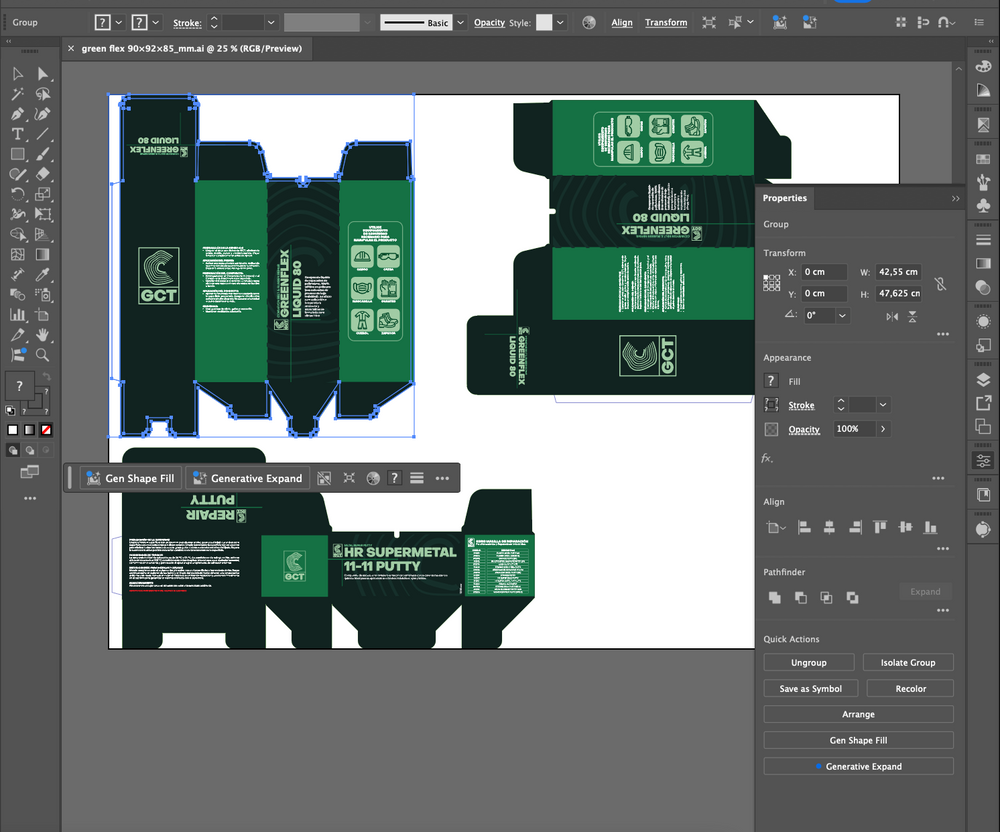Select the Selection tool arrow

coord(18,74)
